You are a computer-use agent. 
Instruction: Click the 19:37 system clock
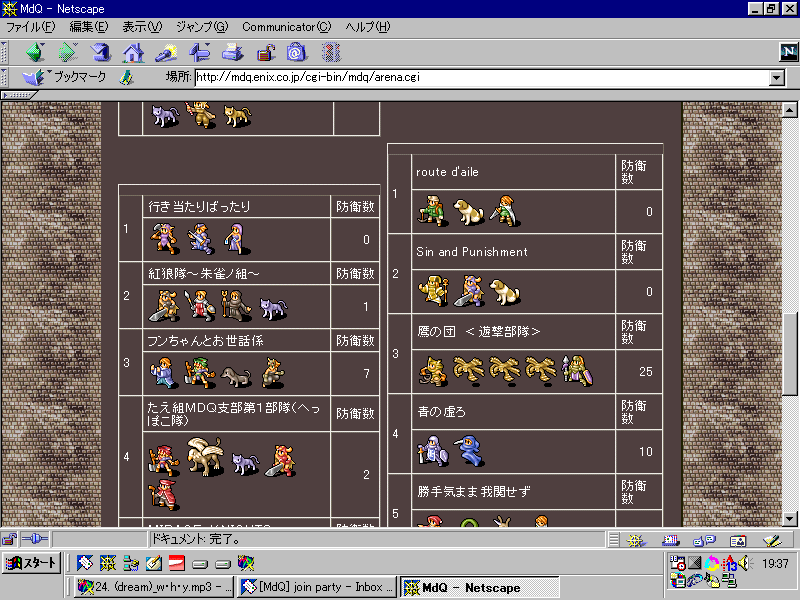coord(775,563)
